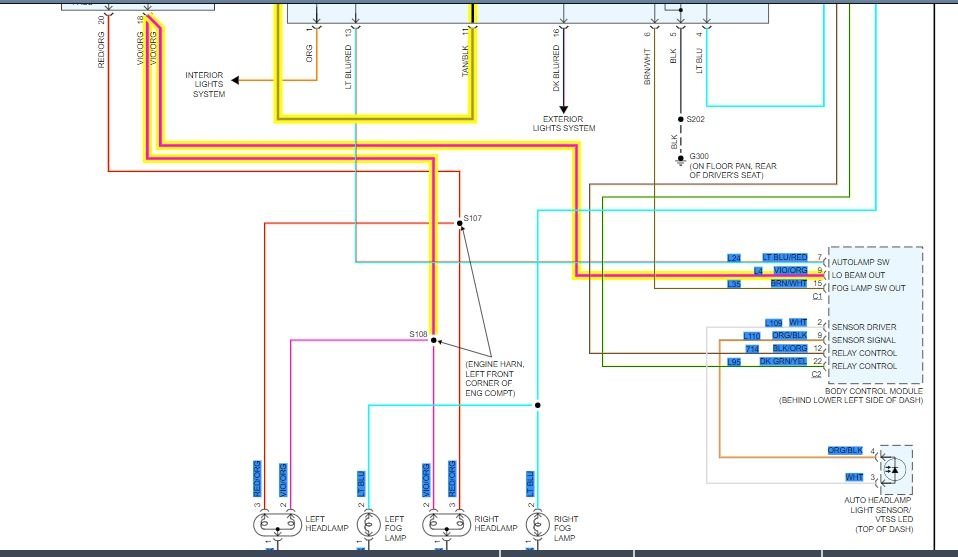Click the EXTERIOR LIGHTS SYSTEM label

[x=563, y=123]
